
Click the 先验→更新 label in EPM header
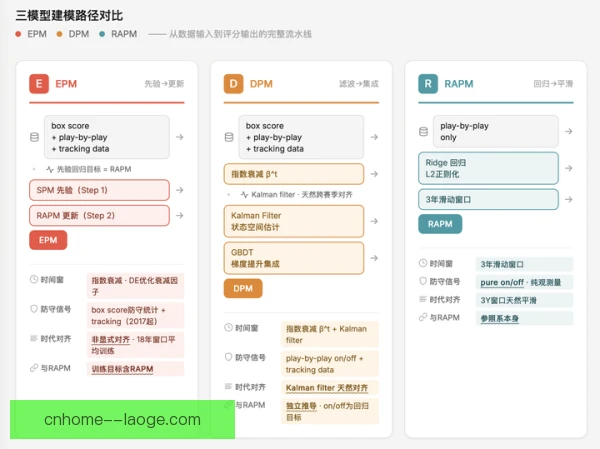tap(164, 84)
